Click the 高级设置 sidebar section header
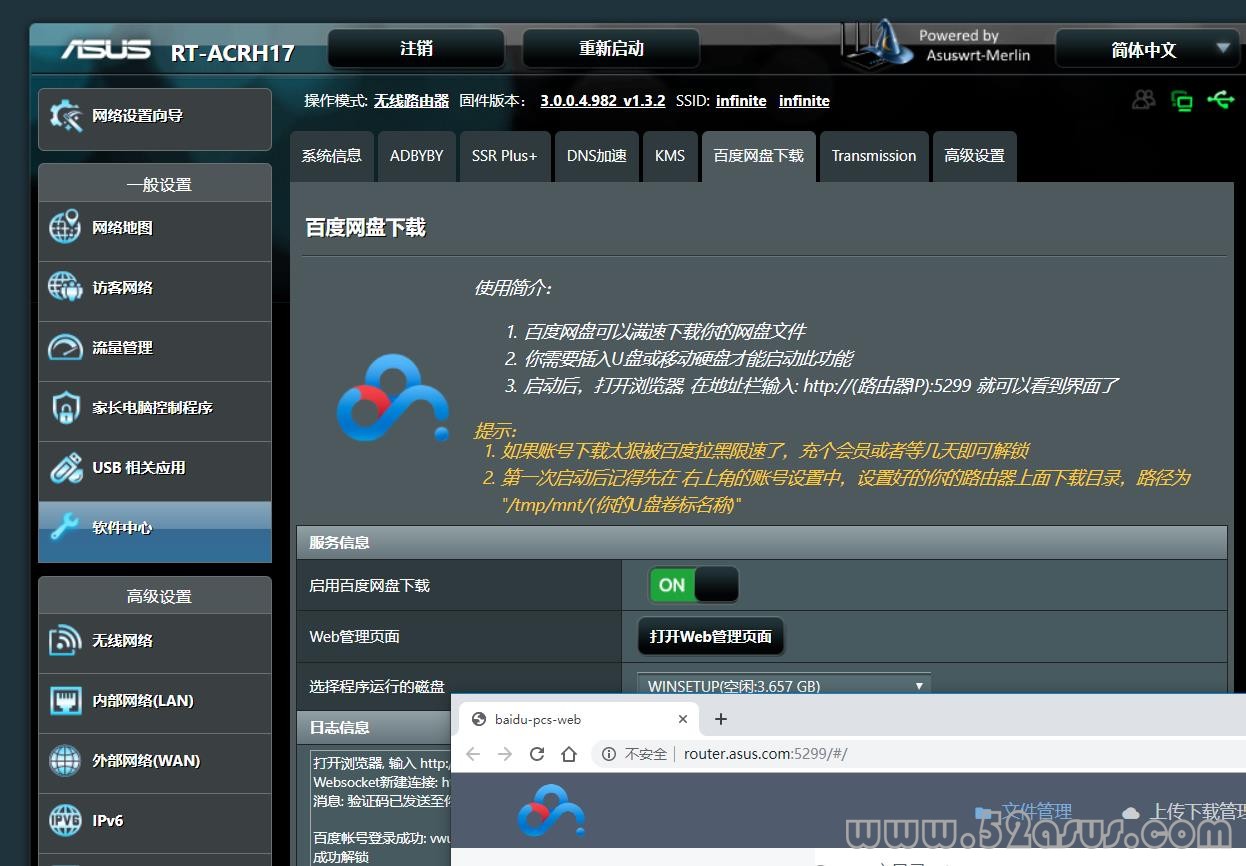The image size is (1246, 866). pos(155,596)
